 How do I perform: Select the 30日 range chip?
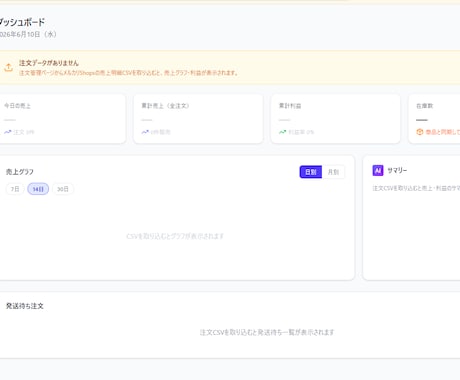(63, 189)
